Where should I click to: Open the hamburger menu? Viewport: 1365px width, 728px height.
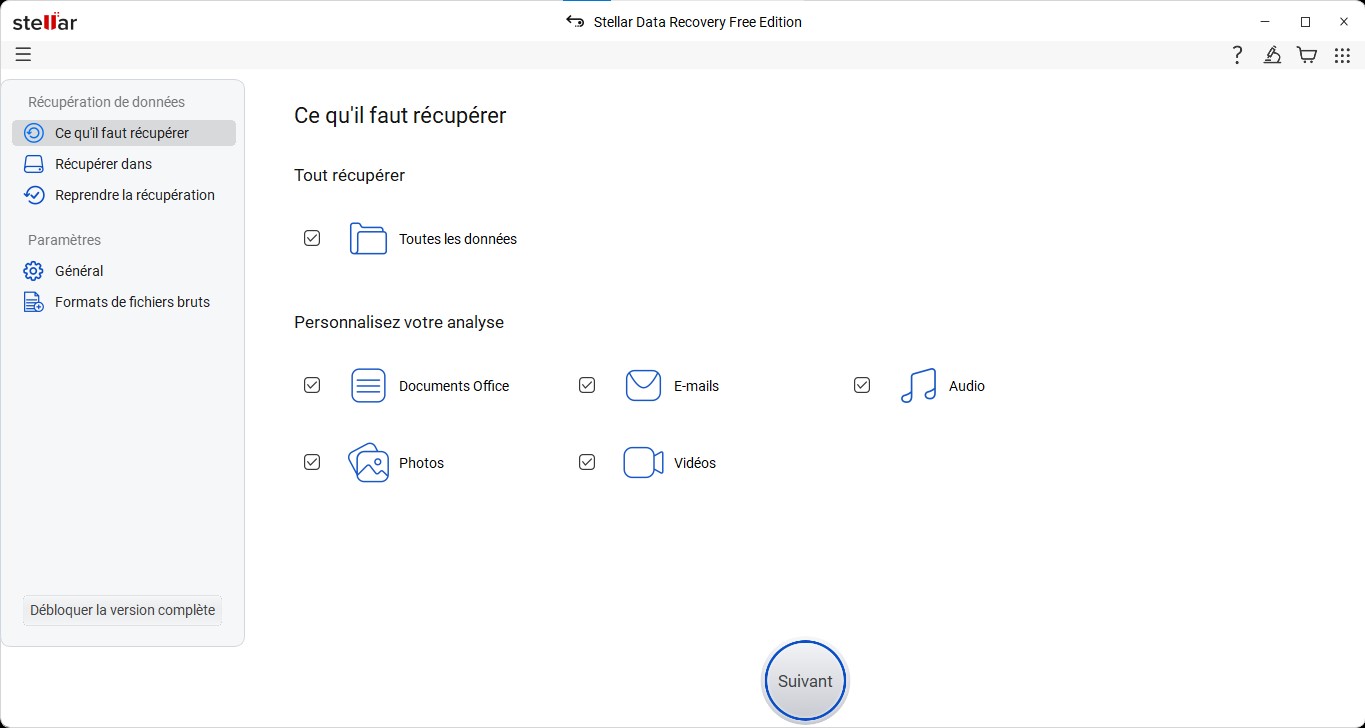[23, 55]
